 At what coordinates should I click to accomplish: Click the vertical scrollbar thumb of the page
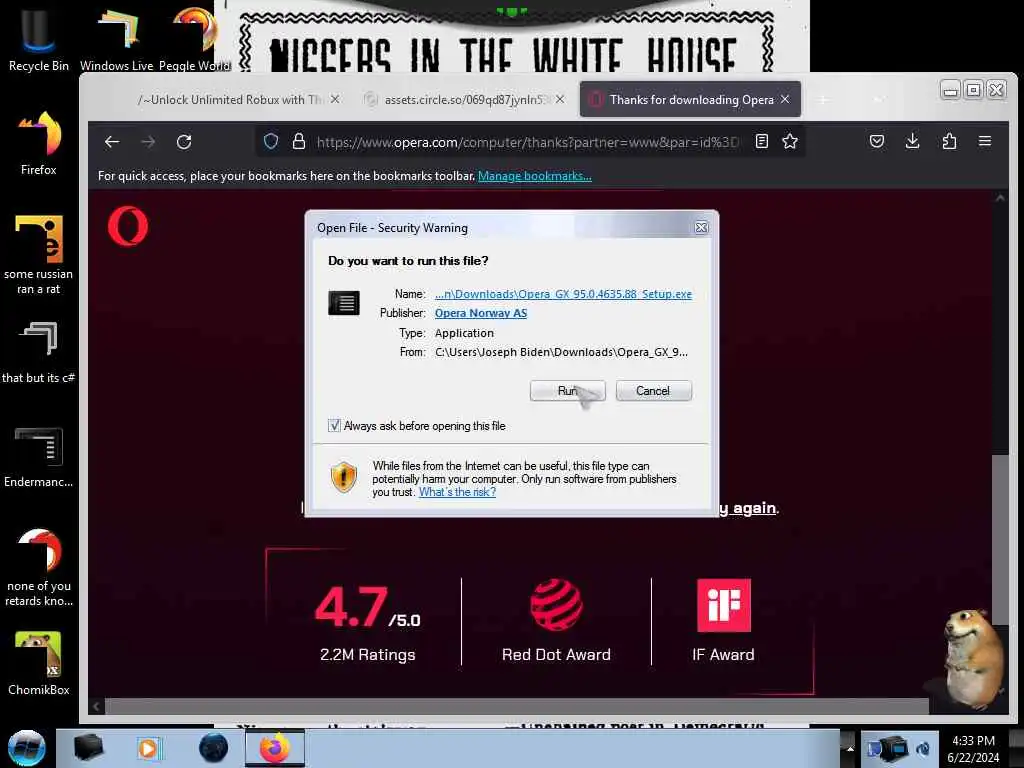[x=1000, y=539]
